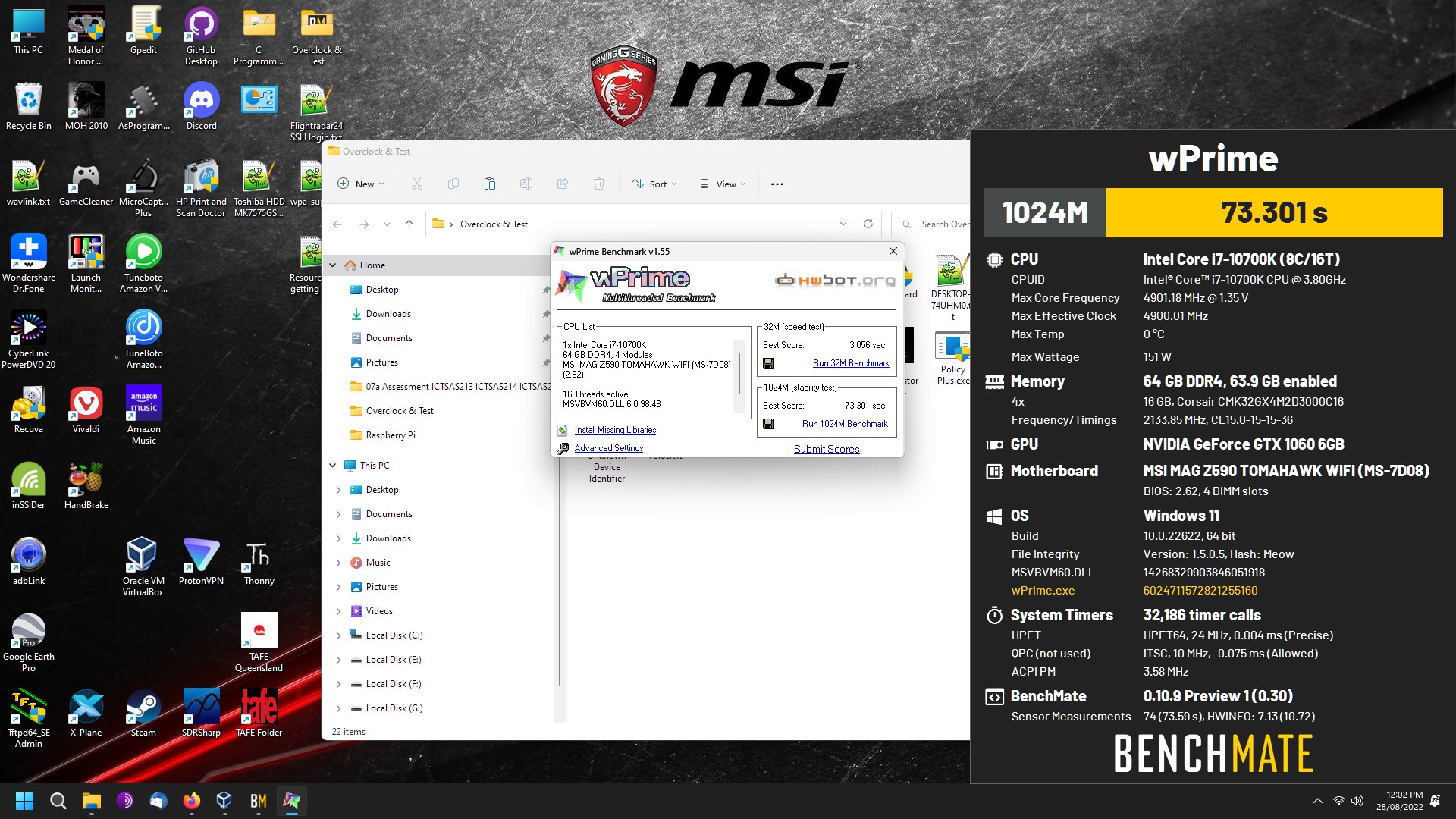Open the New dropdown in File Explorer
The image size is (1456, 819).
[x=361, y=184]
